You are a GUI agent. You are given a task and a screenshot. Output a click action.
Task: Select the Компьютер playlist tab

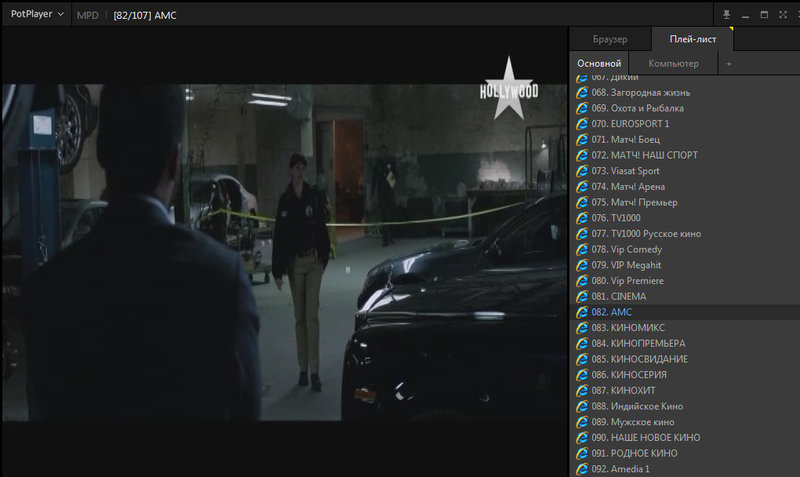(673, 63)
